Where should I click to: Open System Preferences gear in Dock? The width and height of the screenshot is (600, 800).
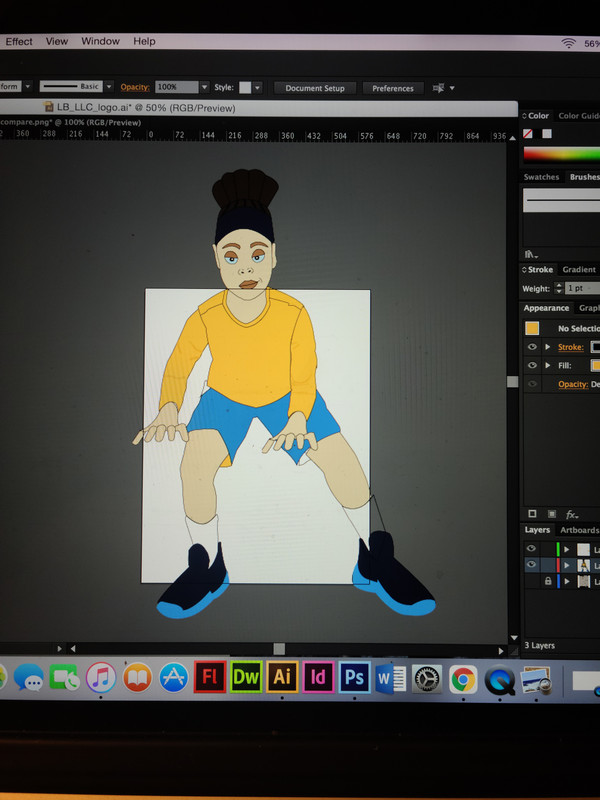click(x=427, y=679)
